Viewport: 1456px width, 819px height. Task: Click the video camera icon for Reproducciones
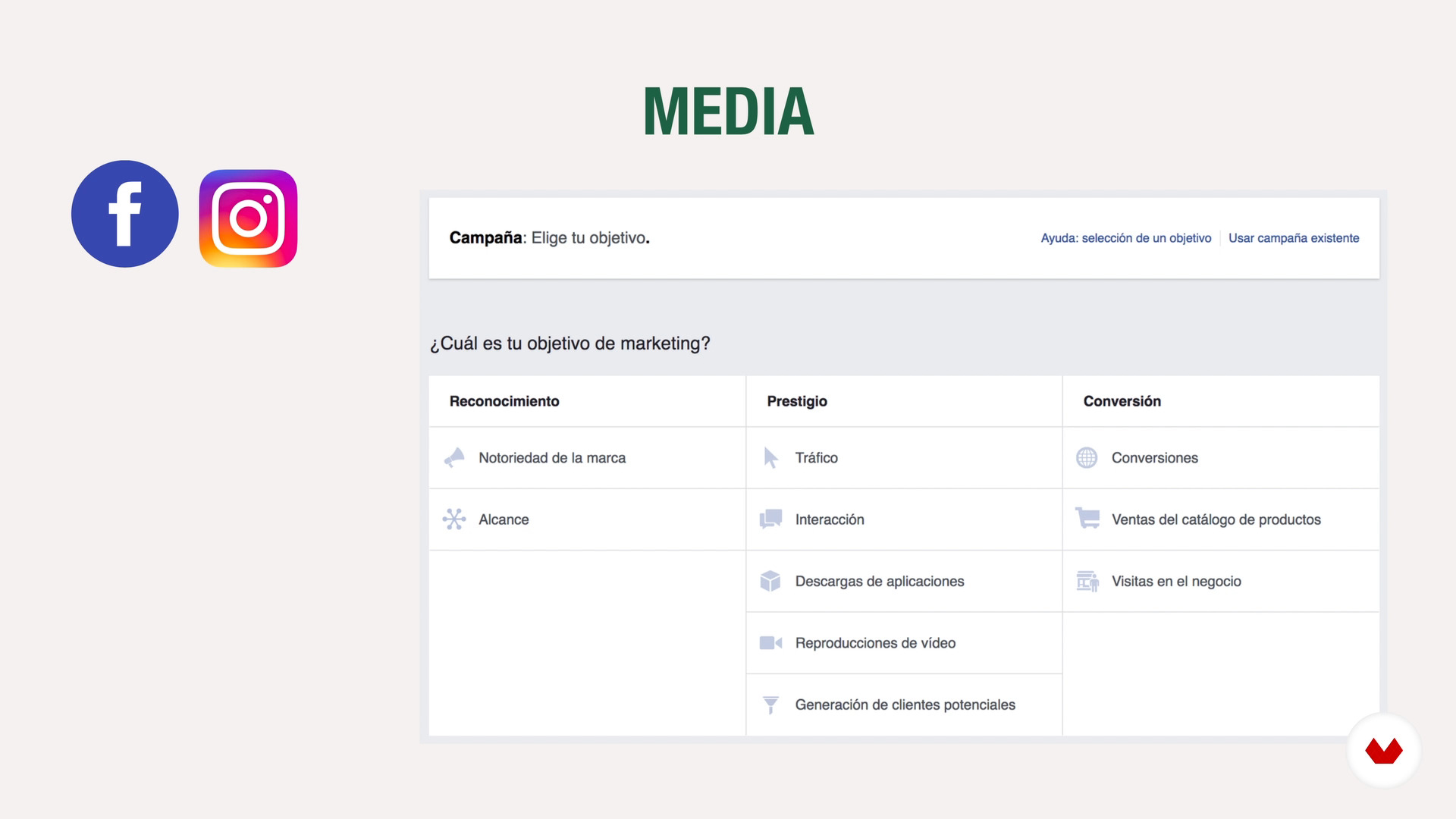coord(770,643)
